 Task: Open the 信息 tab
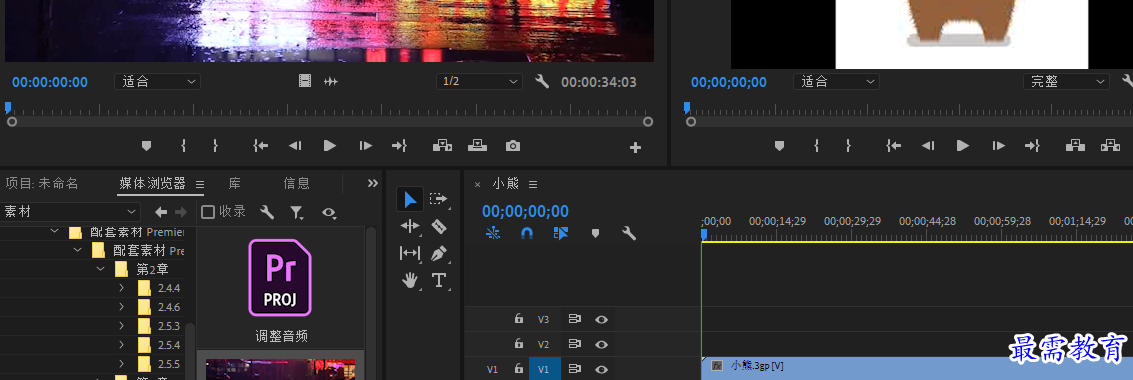coord(296,183)
